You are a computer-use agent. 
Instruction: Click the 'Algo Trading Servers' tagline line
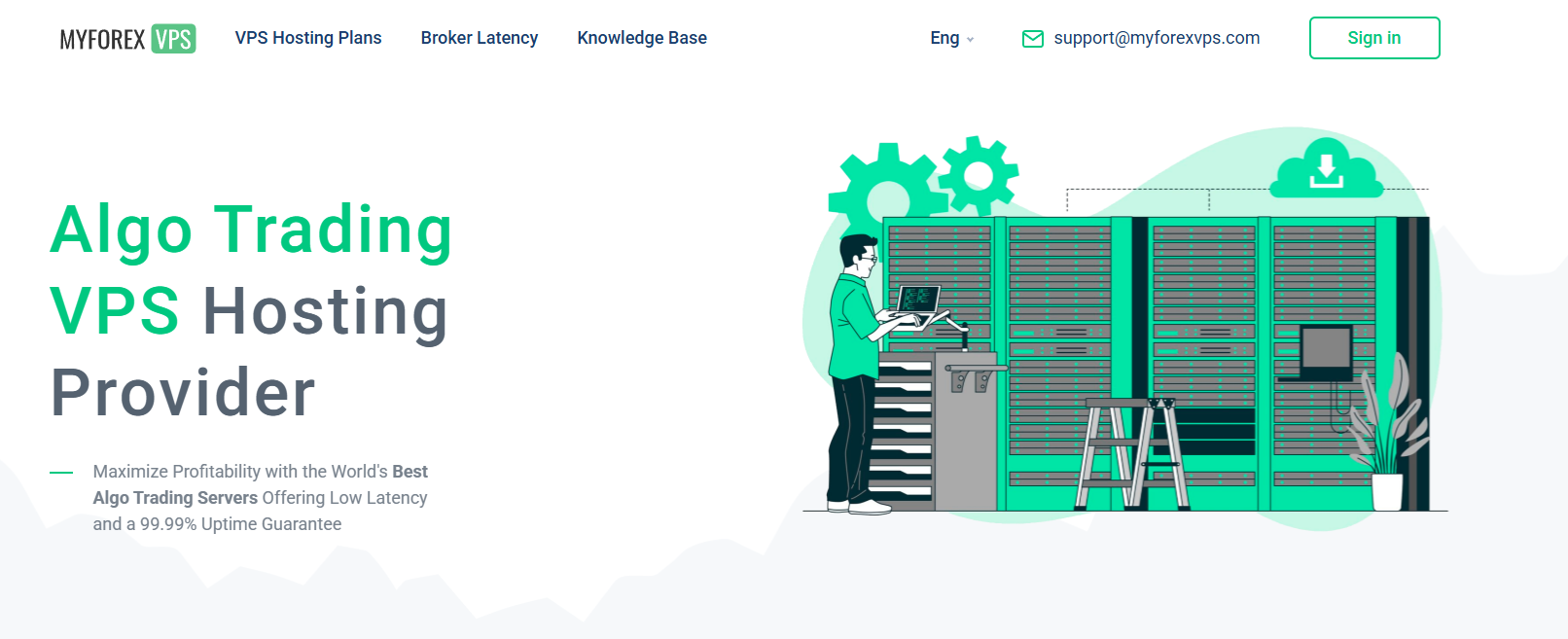pos(261,498)
